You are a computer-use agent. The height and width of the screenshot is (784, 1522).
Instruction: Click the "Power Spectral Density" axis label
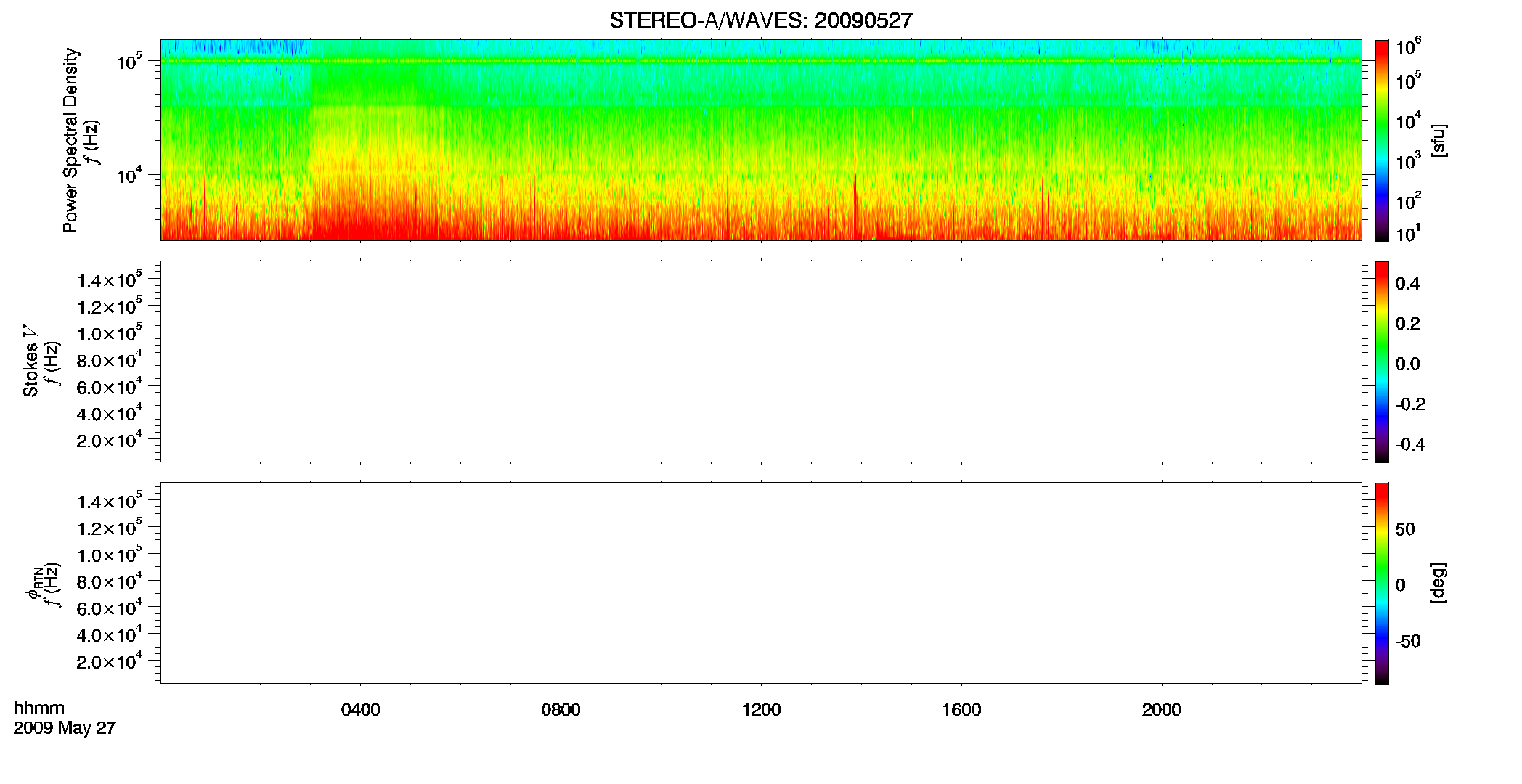pyautogui.click(x=71, y=140)
